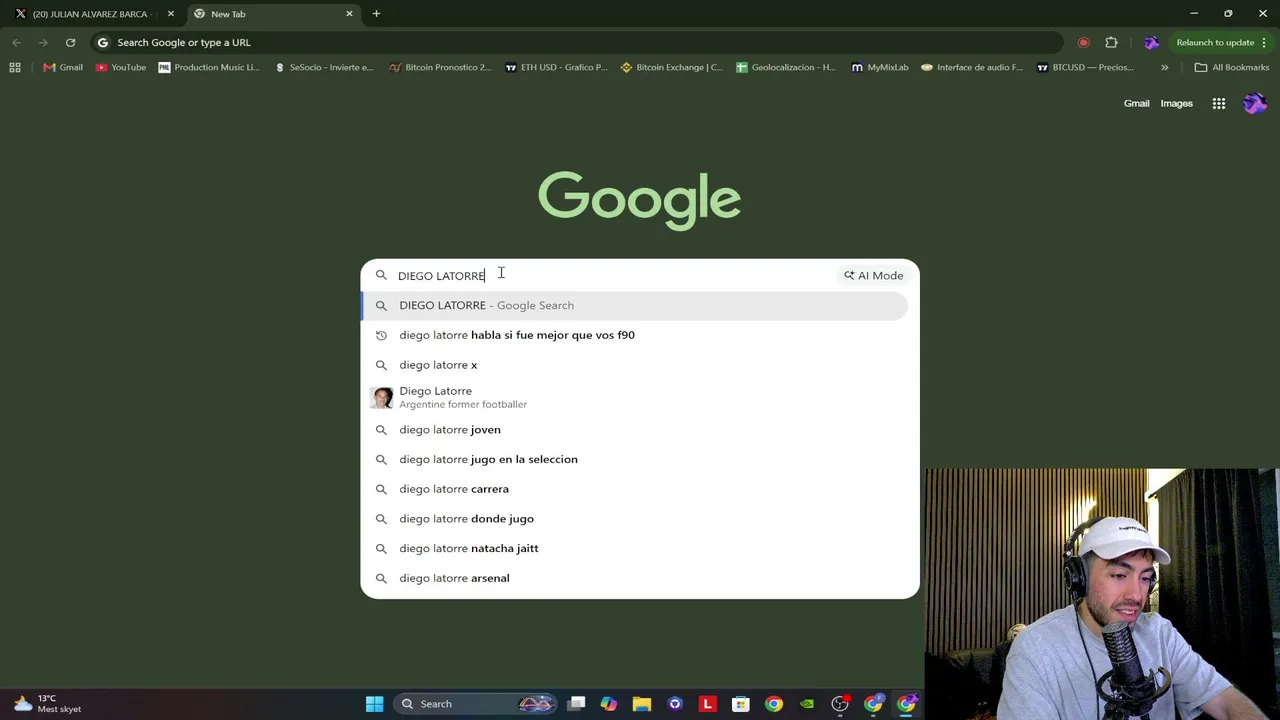The width and height of the screenshot is (1280, 720).
Task: Close the New Tab tab
Action: (349, 14)
